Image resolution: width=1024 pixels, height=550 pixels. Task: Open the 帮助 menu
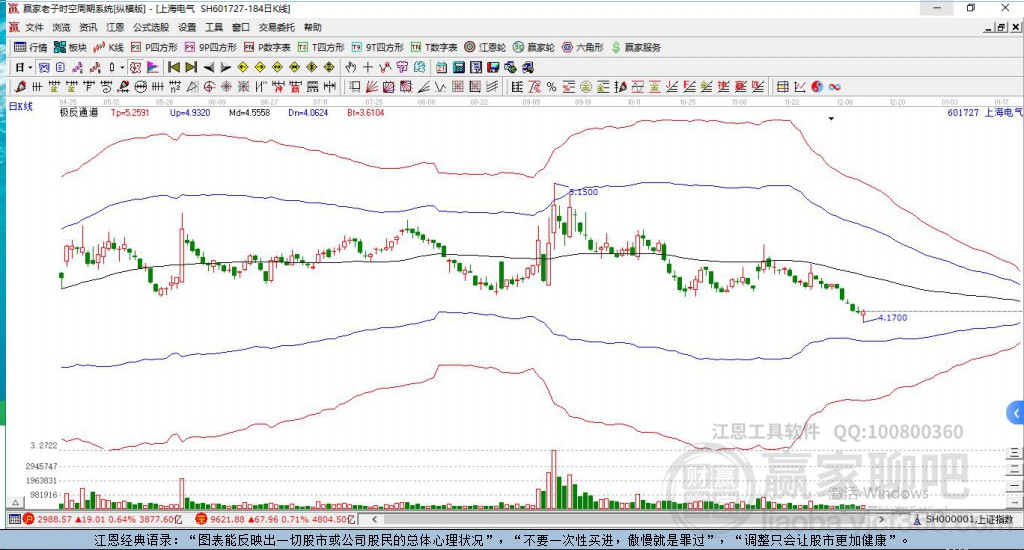313,27
